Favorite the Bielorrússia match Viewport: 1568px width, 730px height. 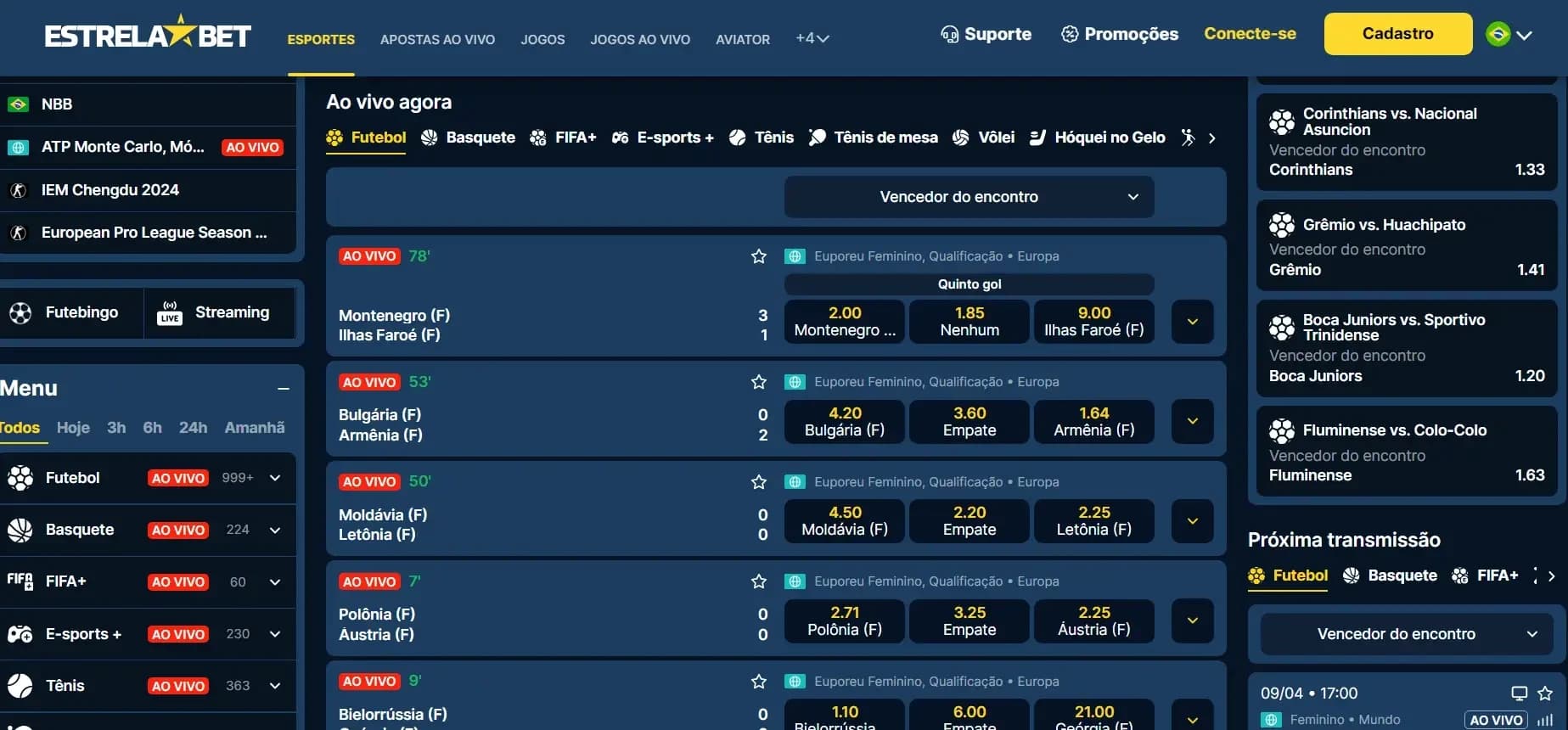click(759, 682)
